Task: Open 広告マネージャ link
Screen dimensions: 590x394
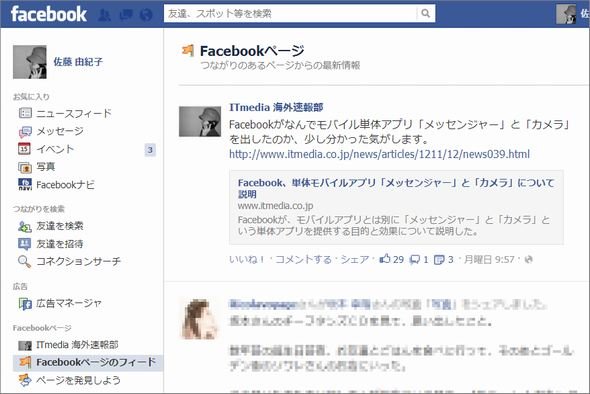Action: coord(69,303)
